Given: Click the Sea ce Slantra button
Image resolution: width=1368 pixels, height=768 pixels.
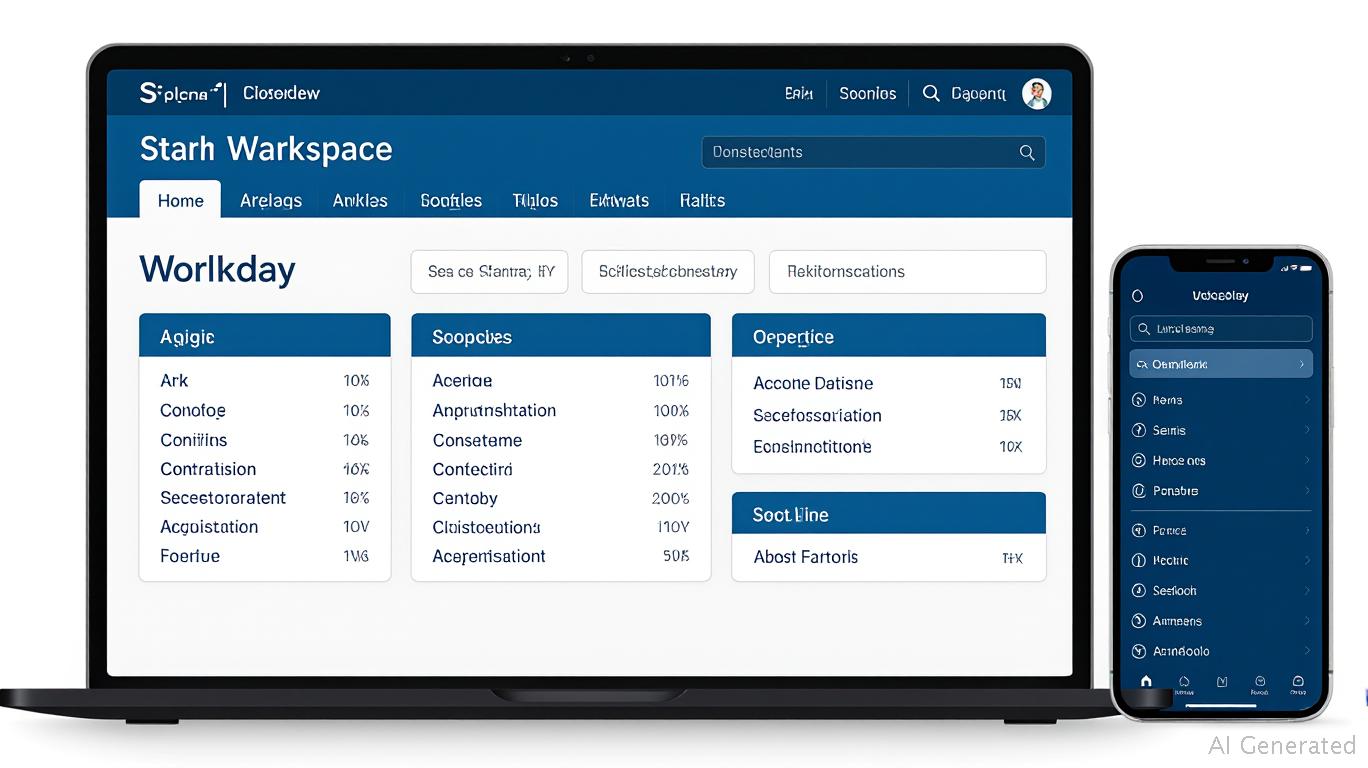Looking at the screenshot, I should (x=489, y=271).
